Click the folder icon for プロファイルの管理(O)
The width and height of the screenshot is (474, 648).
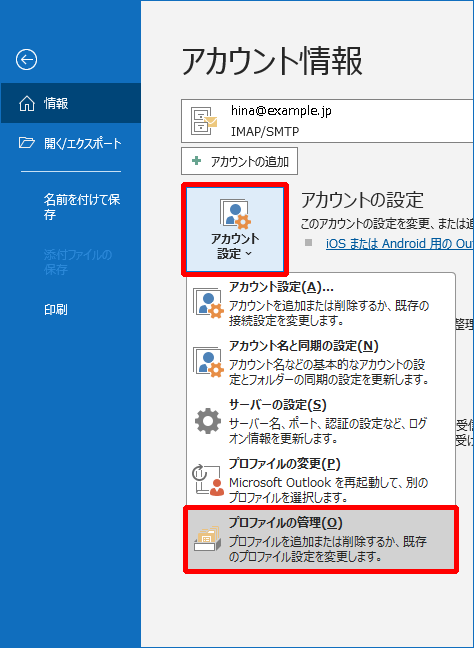207,538
